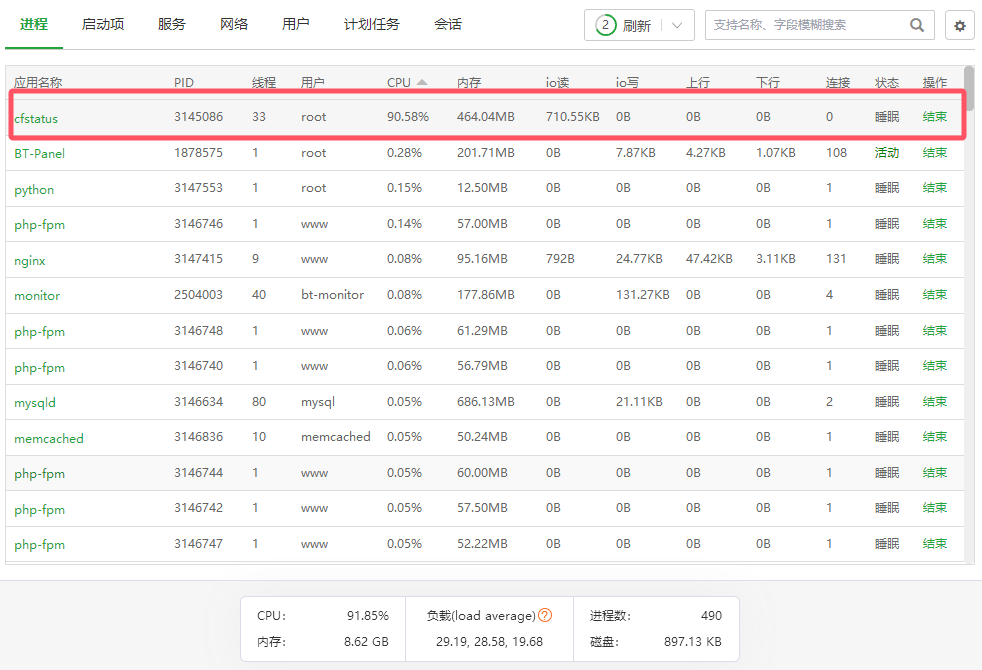Sort by the 状态 column header

(x=887, y=82)
